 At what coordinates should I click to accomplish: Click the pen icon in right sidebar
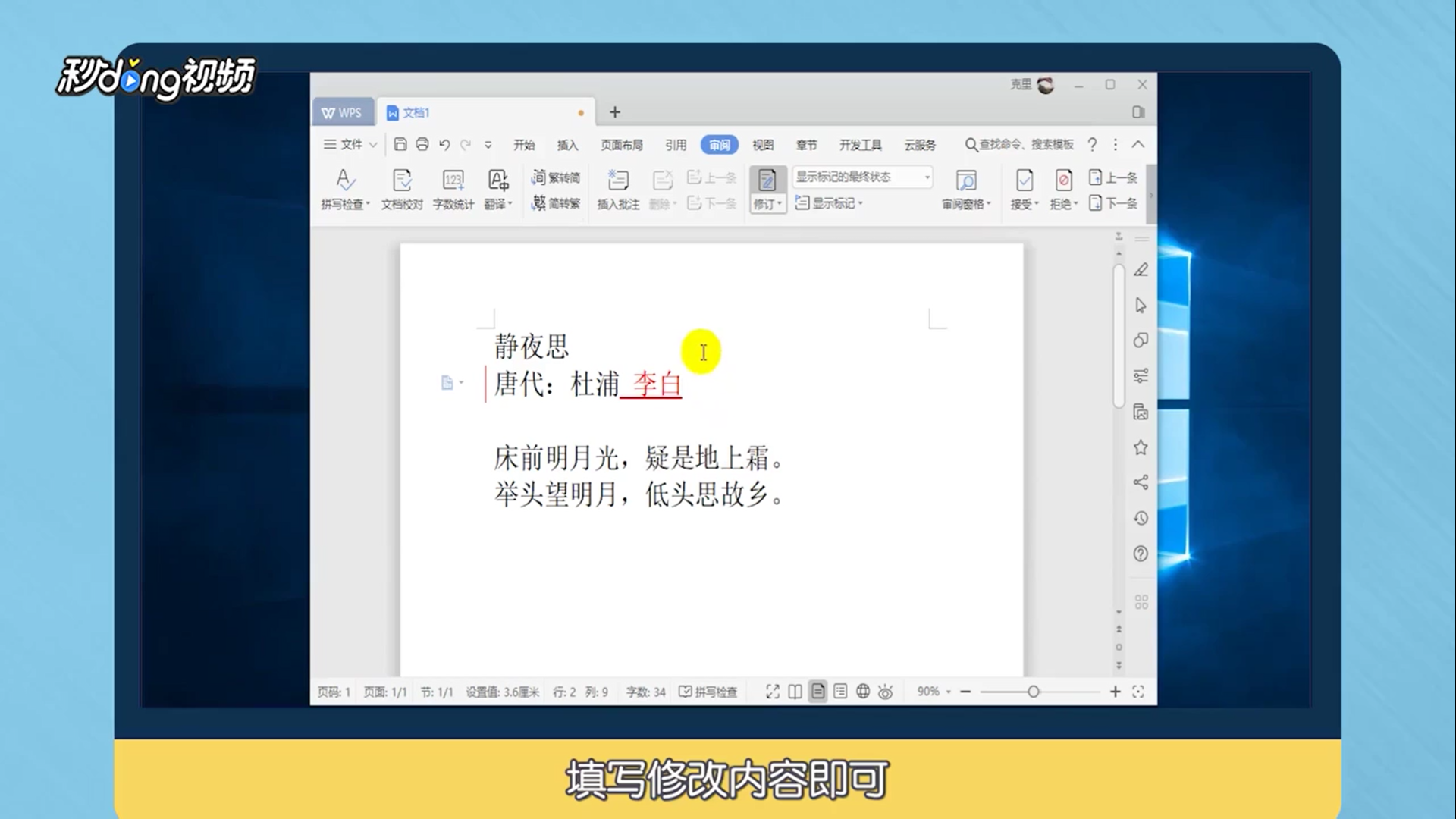(x=1141, y=270)
